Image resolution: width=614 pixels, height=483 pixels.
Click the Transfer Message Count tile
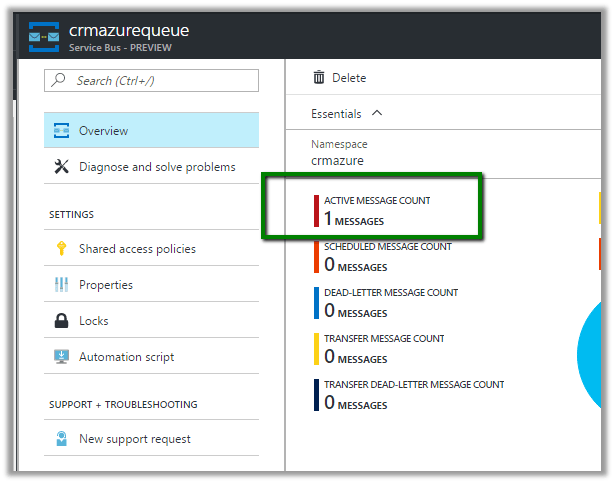click(379, 349)
